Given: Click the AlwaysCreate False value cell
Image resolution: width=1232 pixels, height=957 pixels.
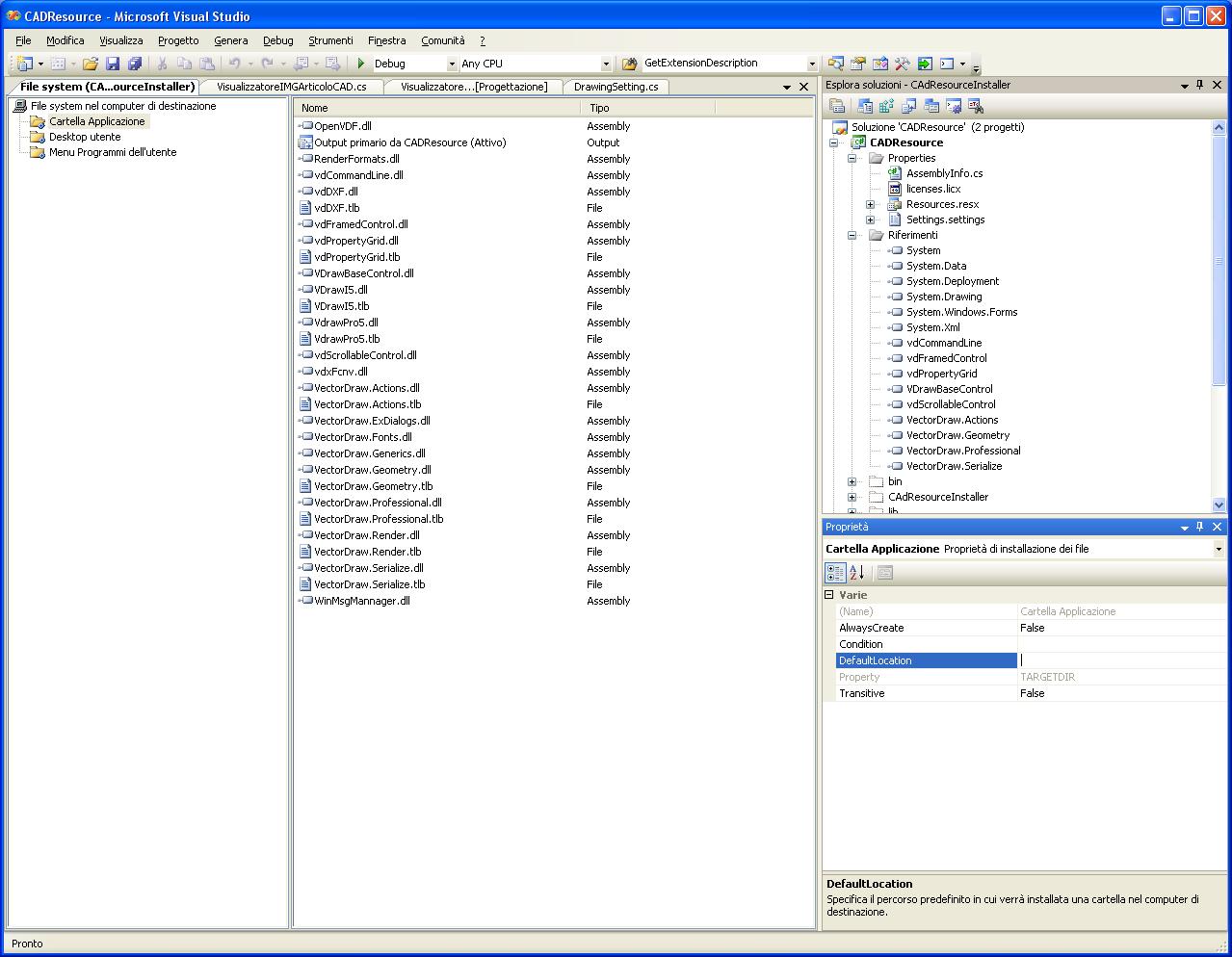Looking at the screenshot, I should point(1121,628).
